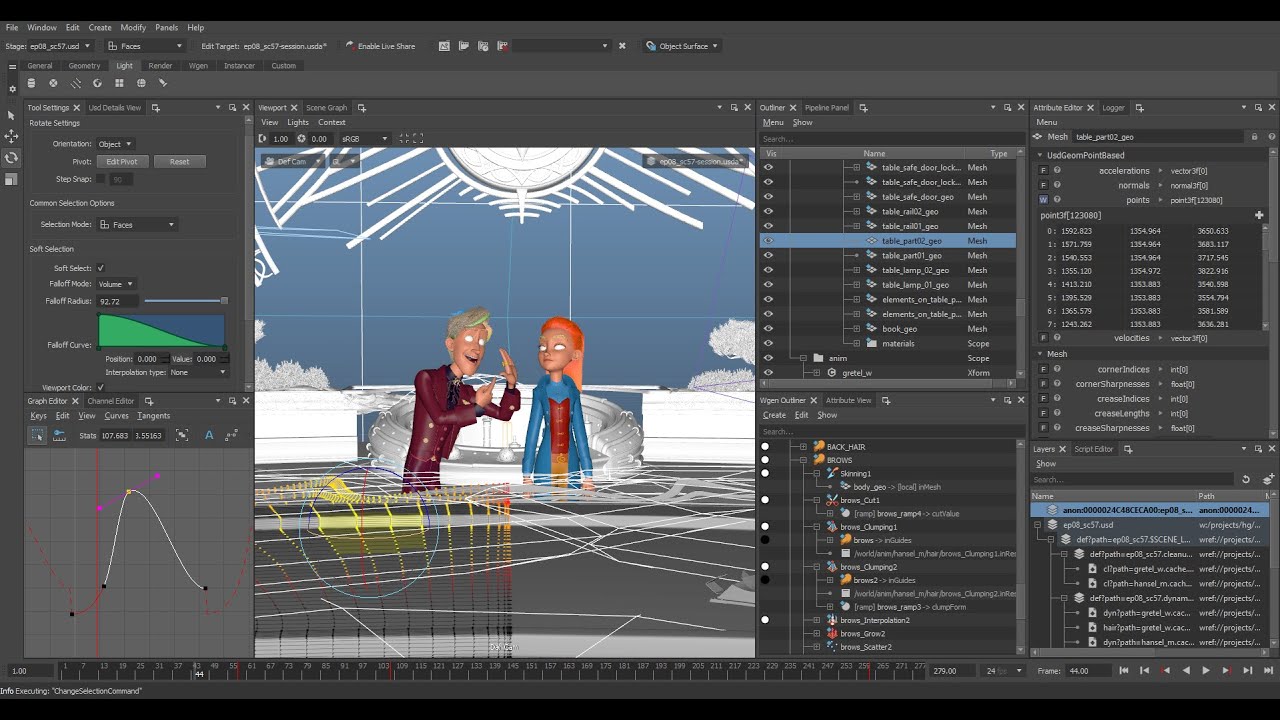This screenshot has height=720, width=1280.
Task: Add new tab next to Scene Graph
Action: tap(362, 108)
